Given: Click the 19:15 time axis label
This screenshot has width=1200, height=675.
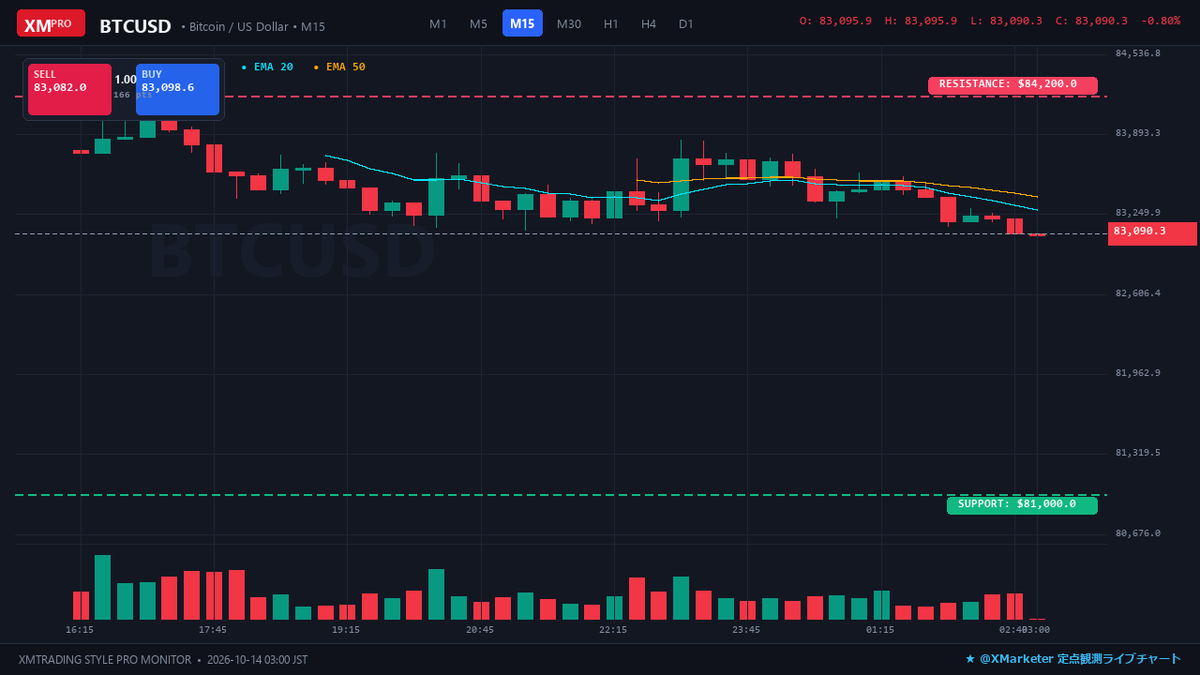Looking at the screenshot, I should click(346, 630).
